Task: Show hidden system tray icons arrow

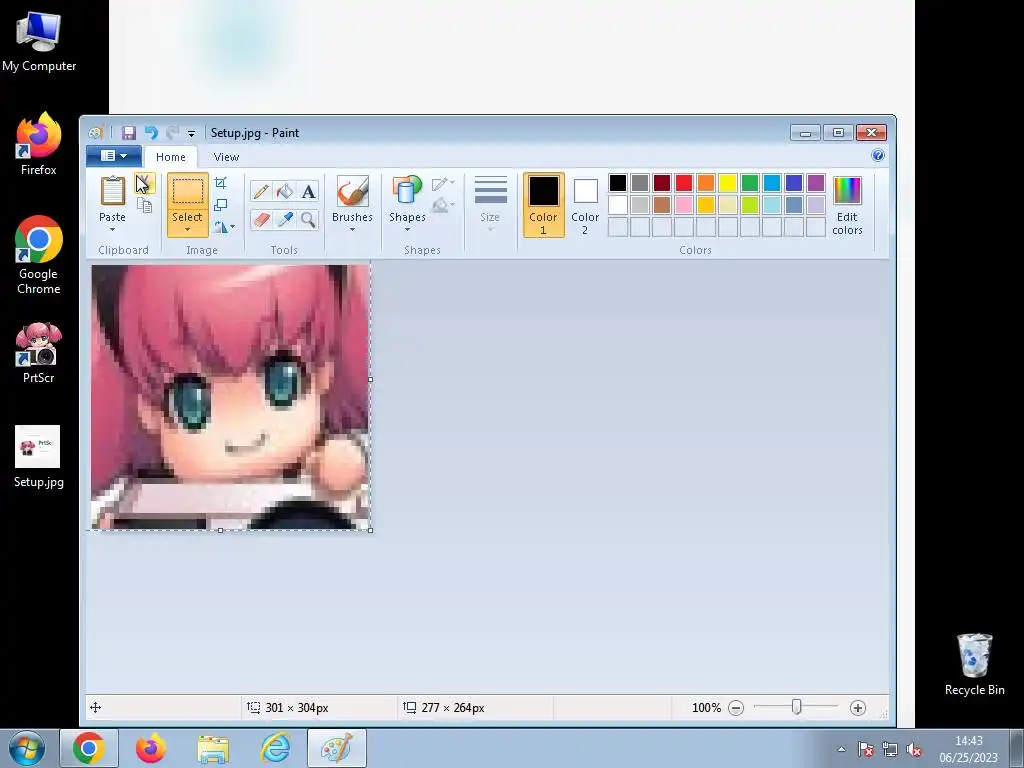Action: click(x=841, y=749)
